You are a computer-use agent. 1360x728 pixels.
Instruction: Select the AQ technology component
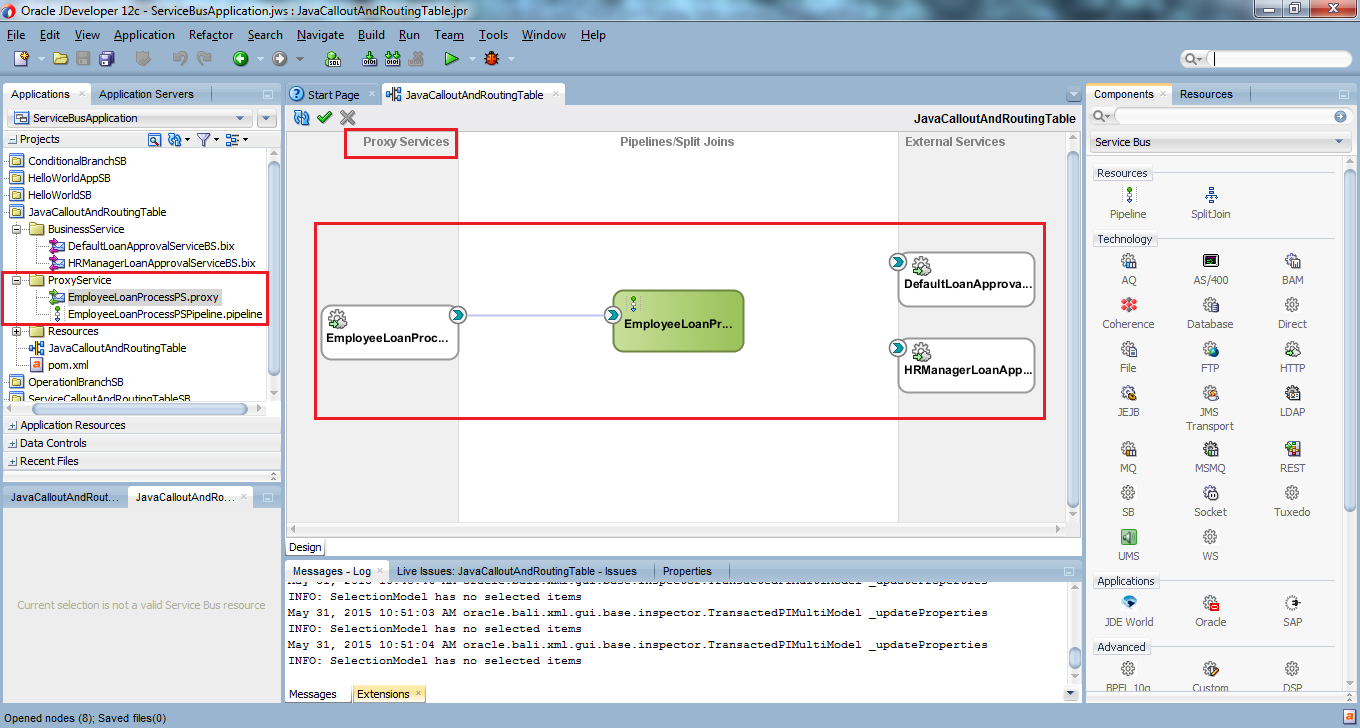click(1128, 269)
